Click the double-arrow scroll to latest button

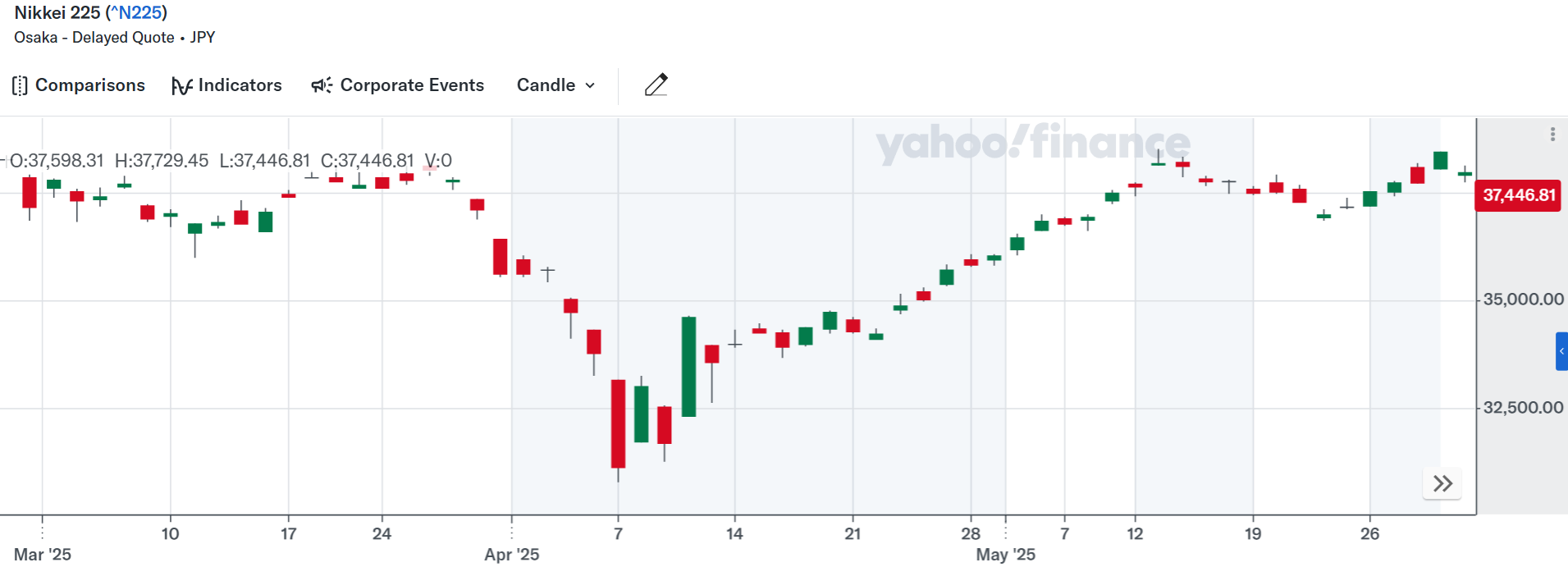click(x=1442, y=483)
